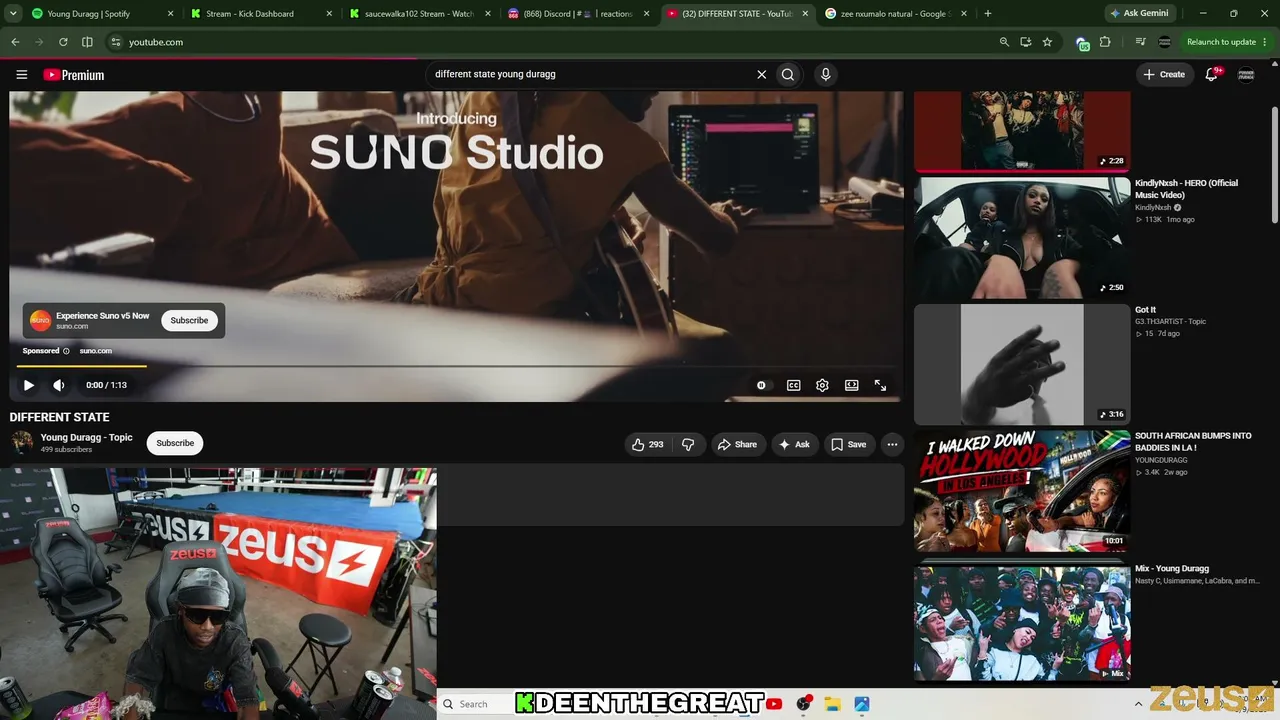Close the DIFFERENT STATE YouTube tab
The width and height of the screenshot is (1280, 720).
[805, 14]
